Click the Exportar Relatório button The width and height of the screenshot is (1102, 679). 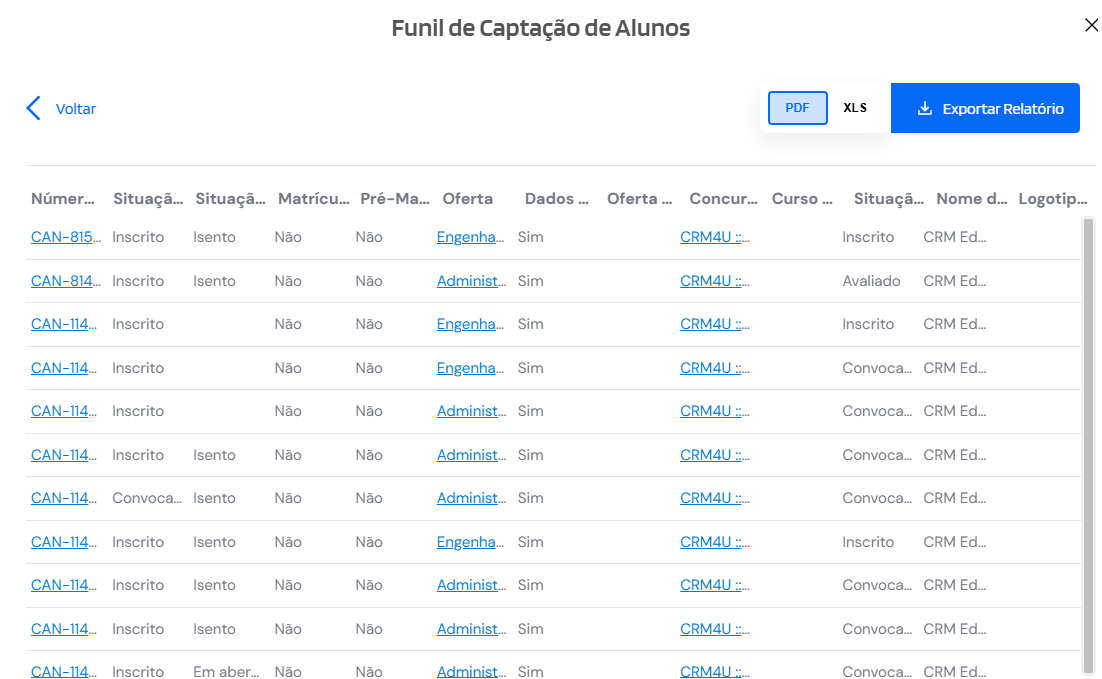(985, 108)
